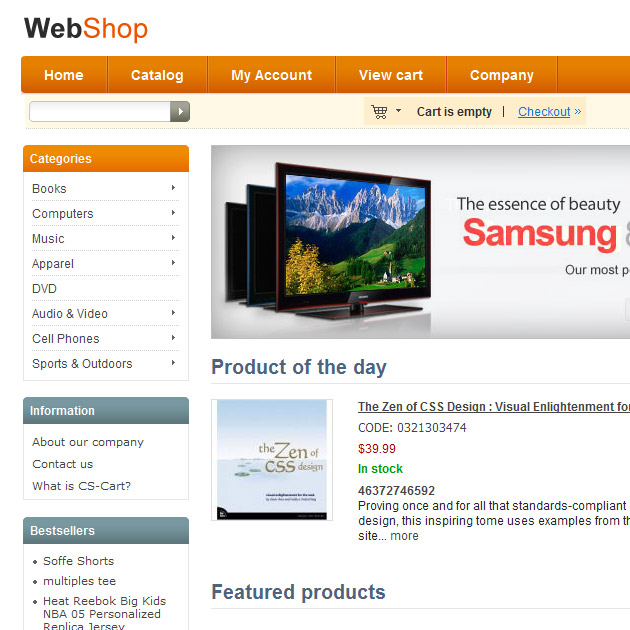The height and width of the screenshot is (630, 630).
Task: Click the Samsung TV banner image
Action: [x=420, y=242]
